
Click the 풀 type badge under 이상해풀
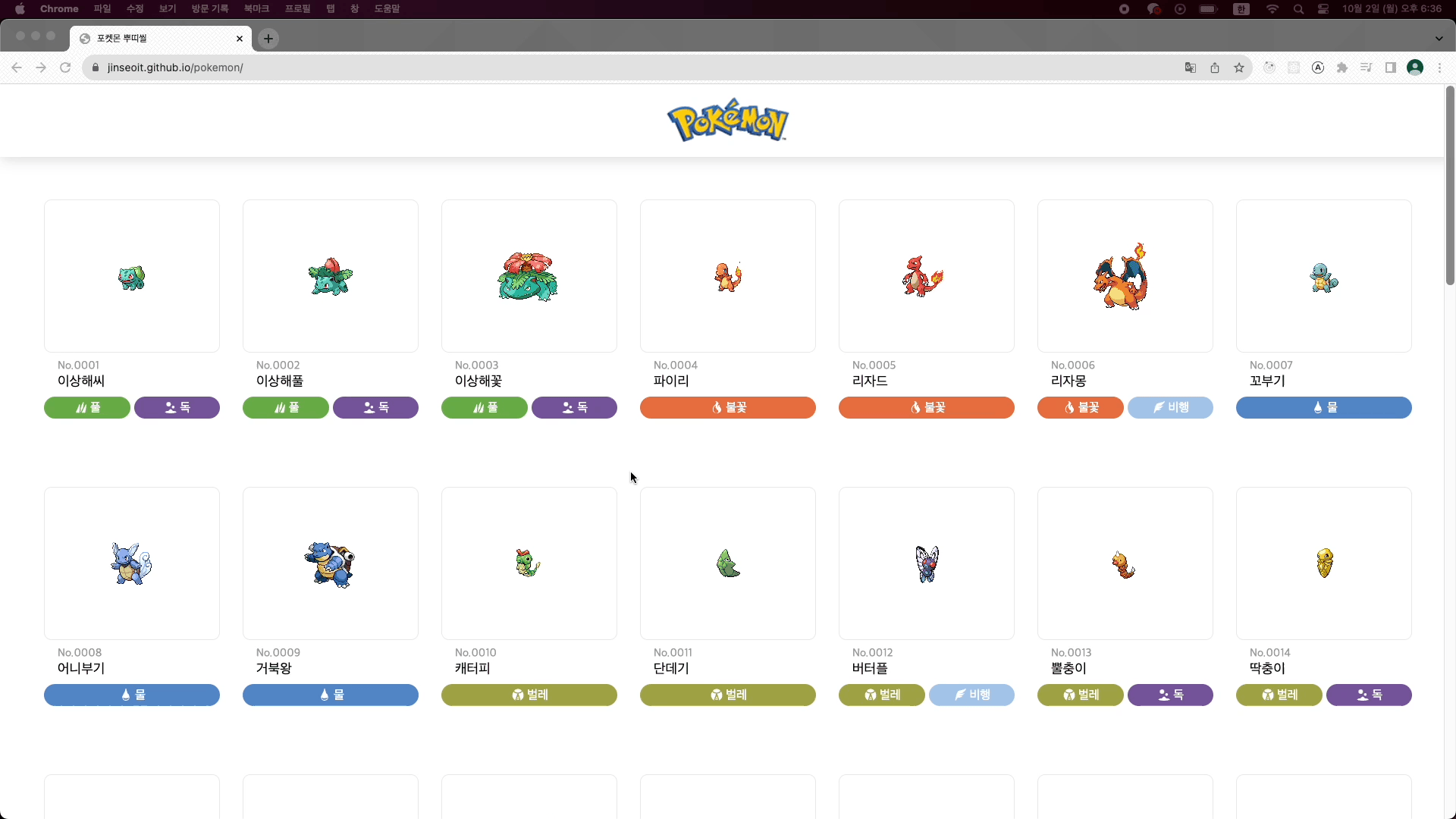tap(286, 407)
